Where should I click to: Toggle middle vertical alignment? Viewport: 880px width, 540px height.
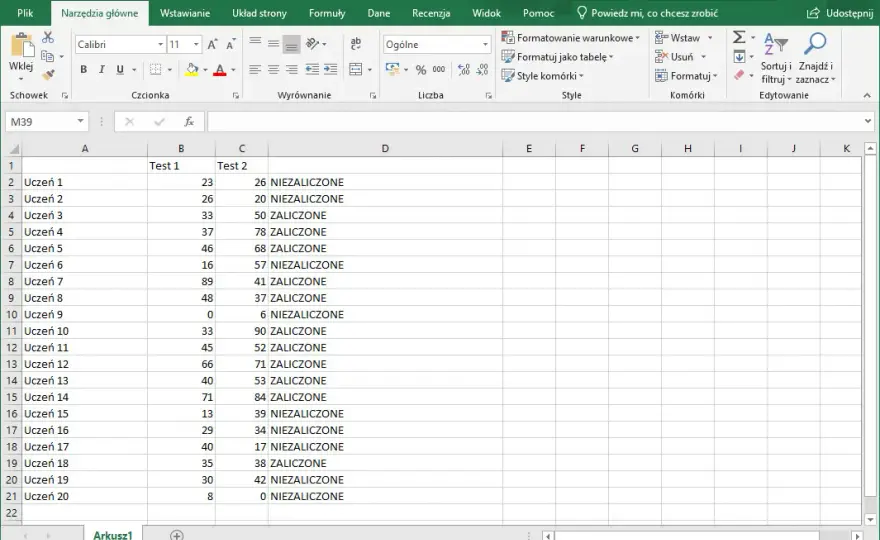pyautogui.click(x=273, y=44)
